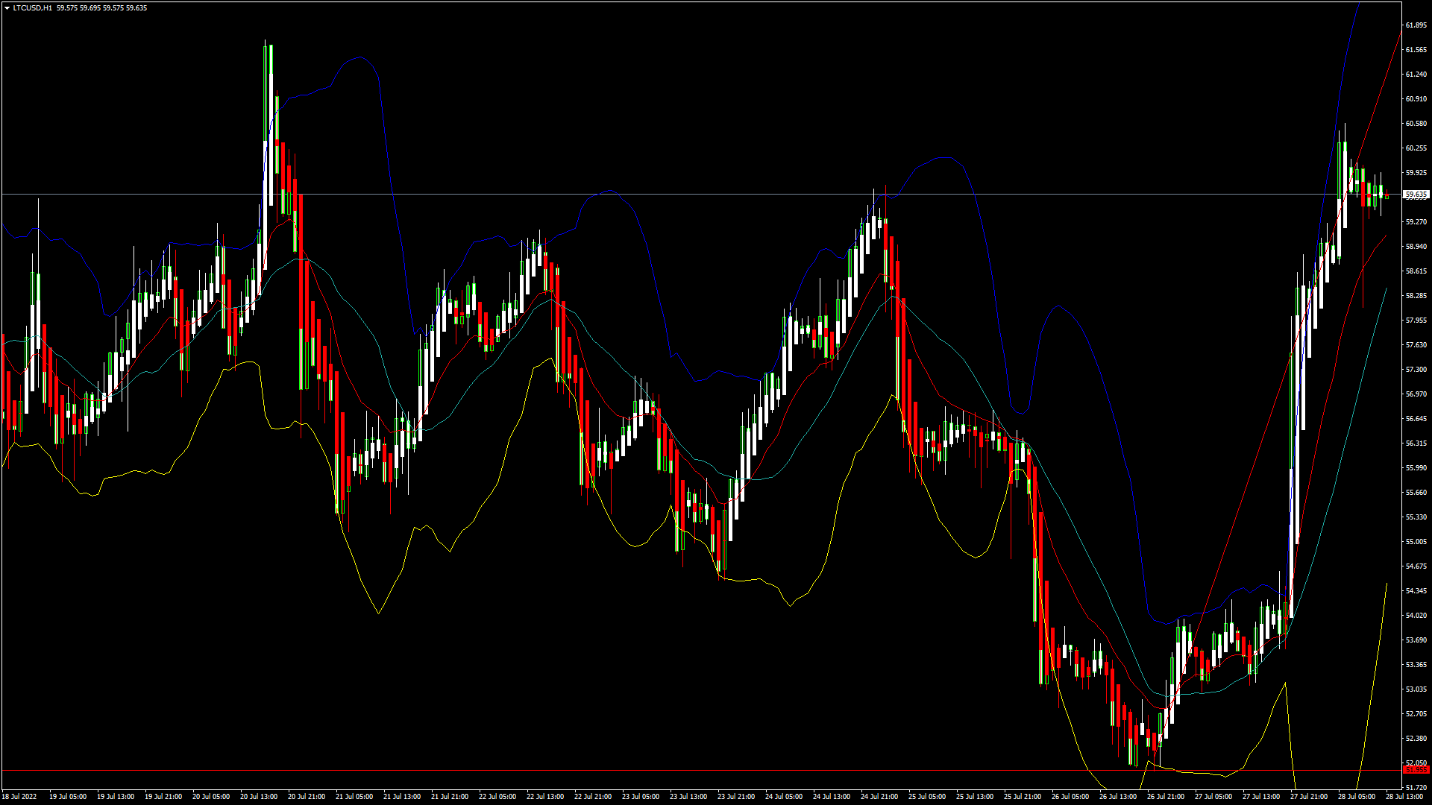Click the 57.955 price scale label
This screenshot has width=1432, height=805.
1416,320
